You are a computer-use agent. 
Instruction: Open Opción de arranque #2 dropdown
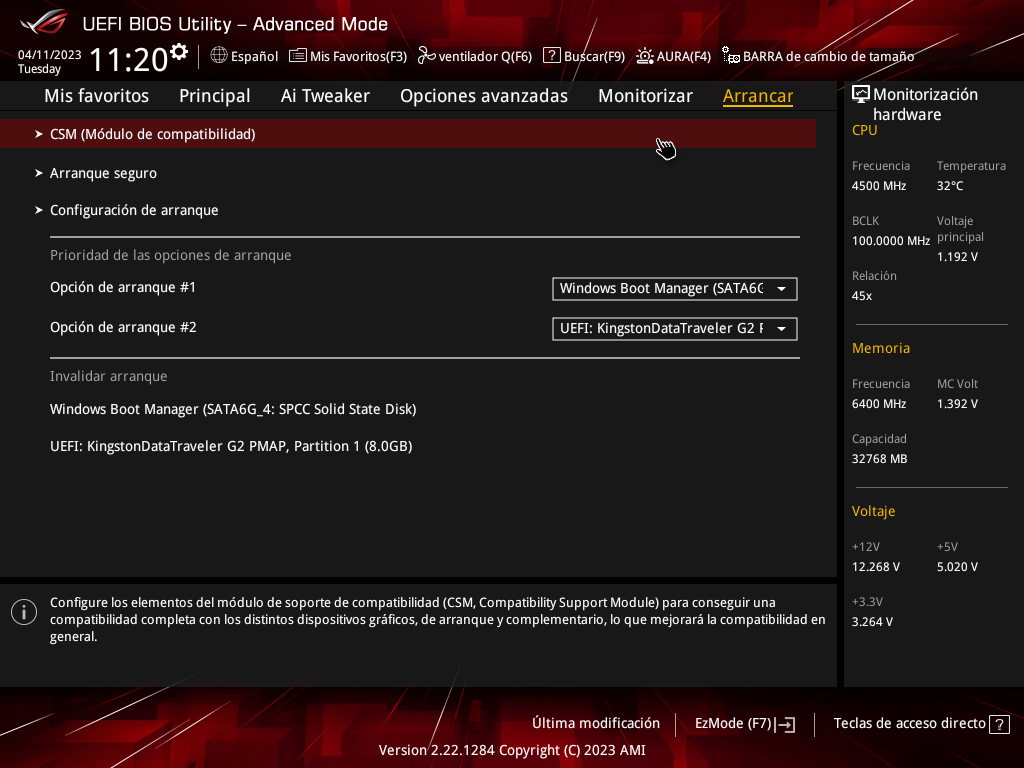pos(675,328)
